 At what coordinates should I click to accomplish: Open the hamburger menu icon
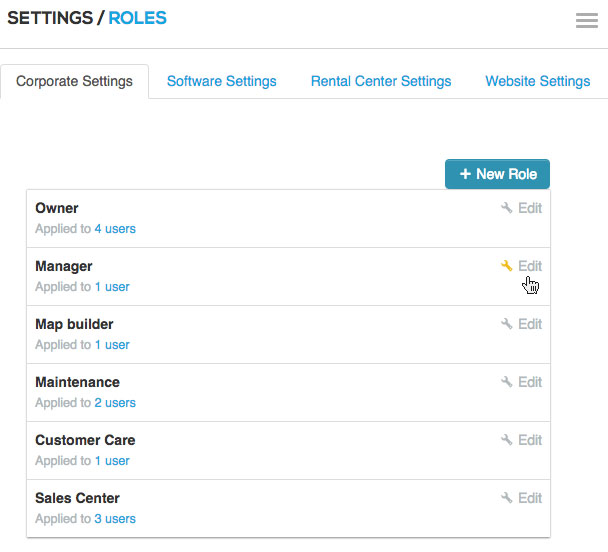[587, 21]
